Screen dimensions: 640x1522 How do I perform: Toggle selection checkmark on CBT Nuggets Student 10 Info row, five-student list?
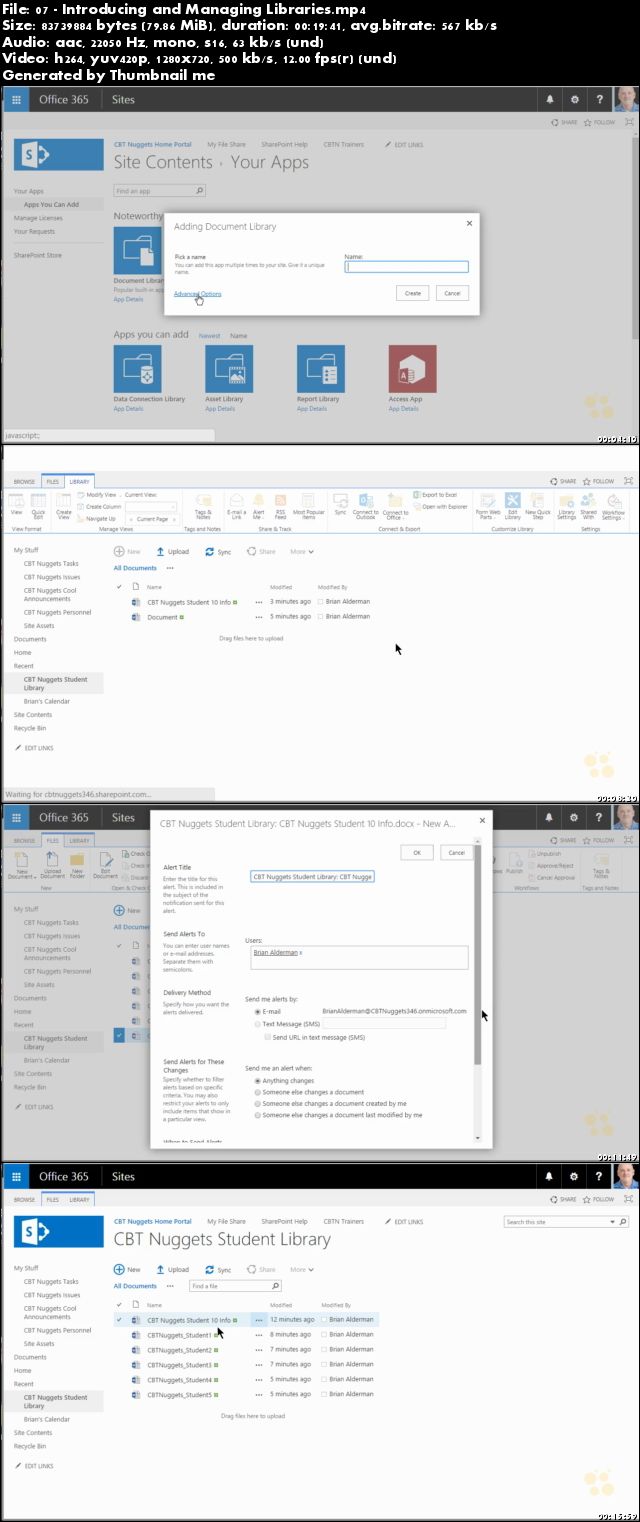click(x=120, y=1320)
